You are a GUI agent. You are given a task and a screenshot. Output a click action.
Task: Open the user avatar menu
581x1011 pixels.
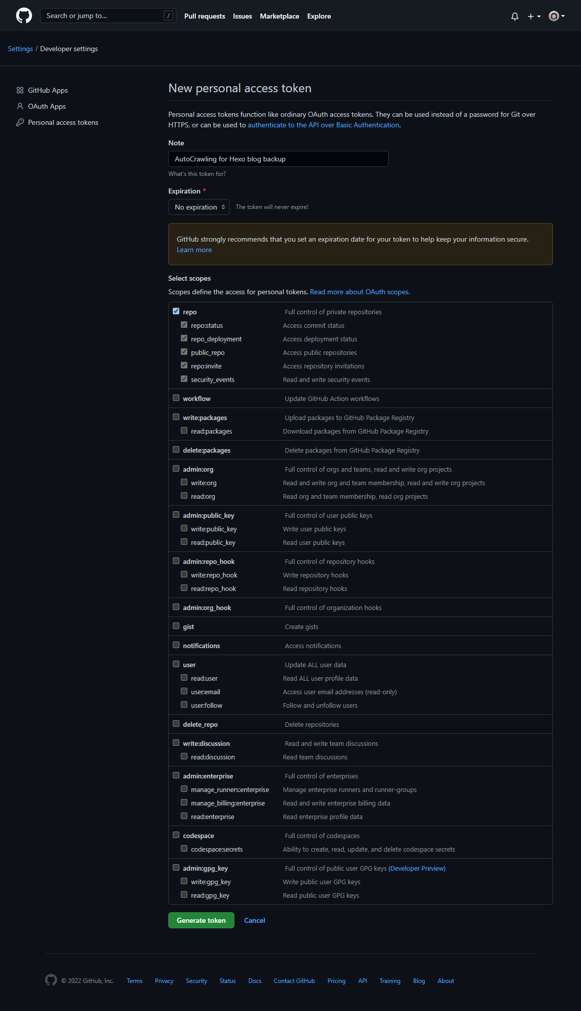(x=556, y=16)
